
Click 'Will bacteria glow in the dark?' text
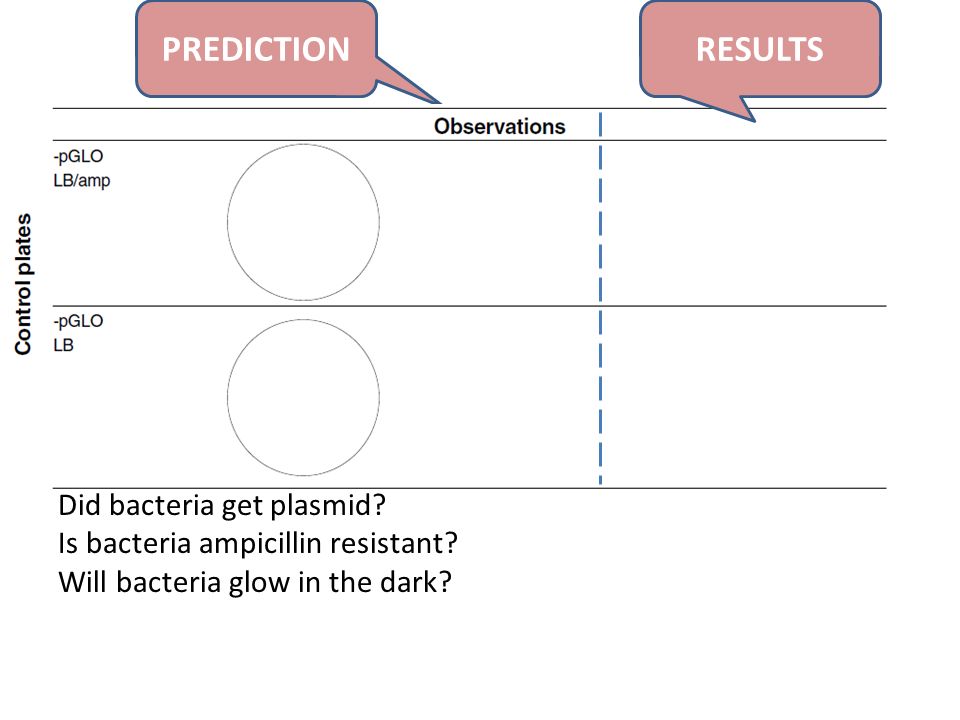coord(255,582)
